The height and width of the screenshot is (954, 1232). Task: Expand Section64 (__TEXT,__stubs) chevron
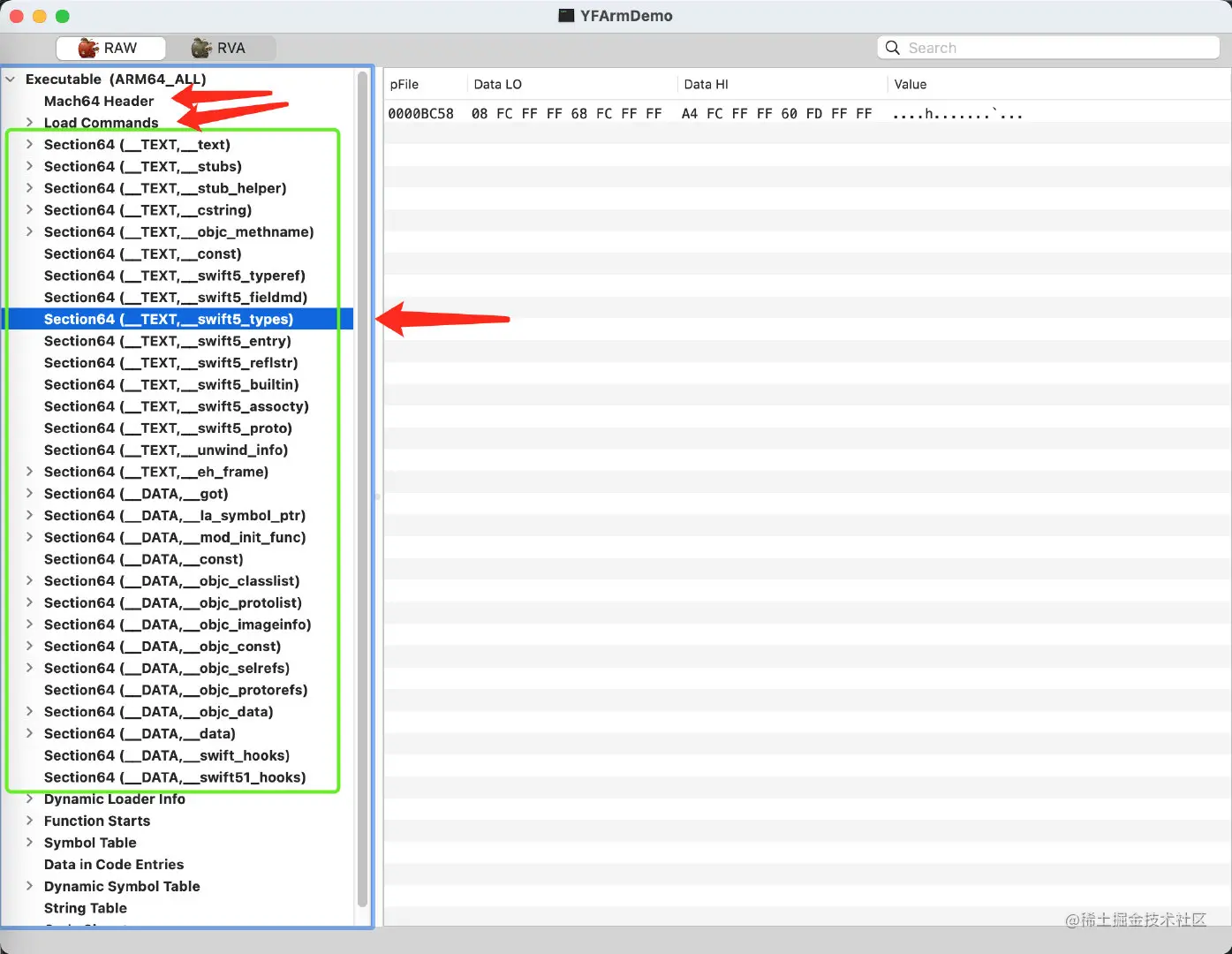point(29,166)
